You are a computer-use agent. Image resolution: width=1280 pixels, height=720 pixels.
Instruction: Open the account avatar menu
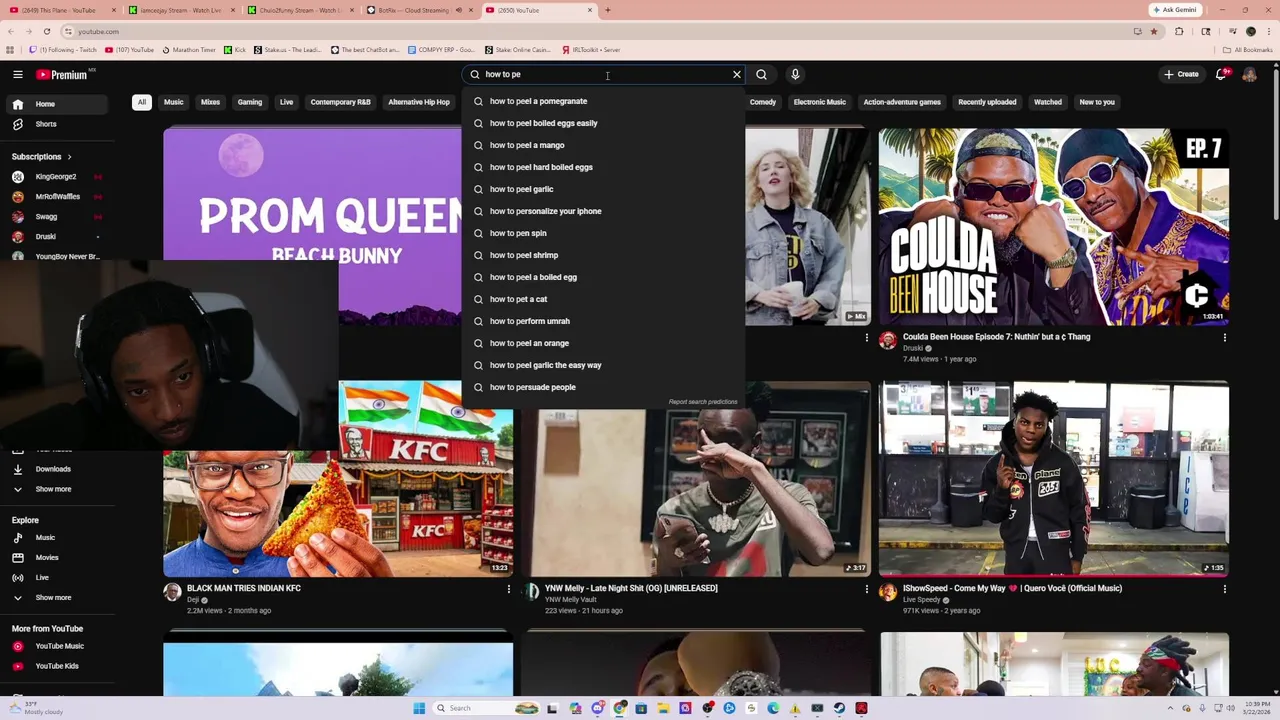click(x=1249, y=74)
